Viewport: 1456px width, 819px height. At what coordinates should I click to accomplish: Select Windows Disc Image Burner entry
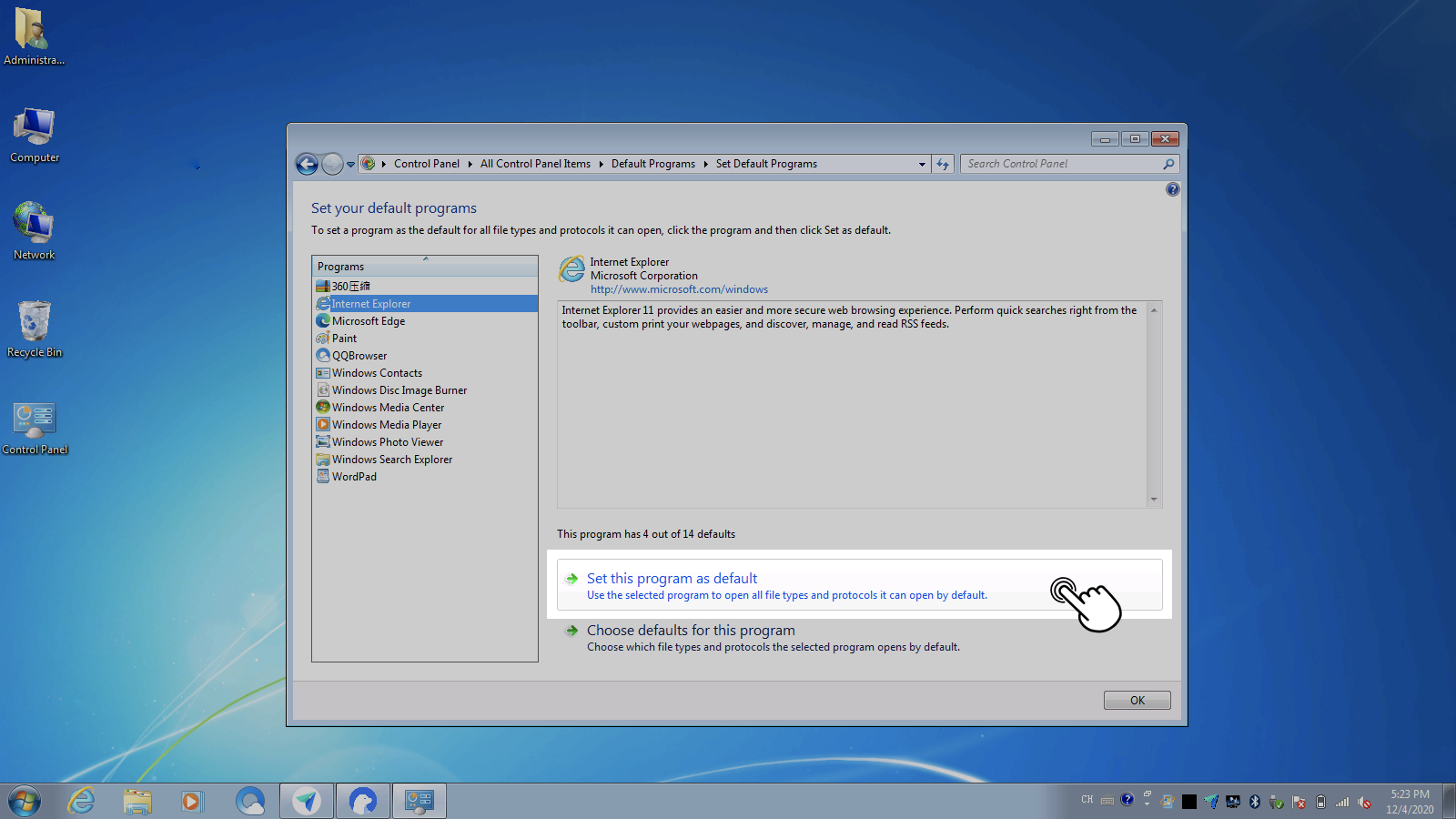[425, 389]
